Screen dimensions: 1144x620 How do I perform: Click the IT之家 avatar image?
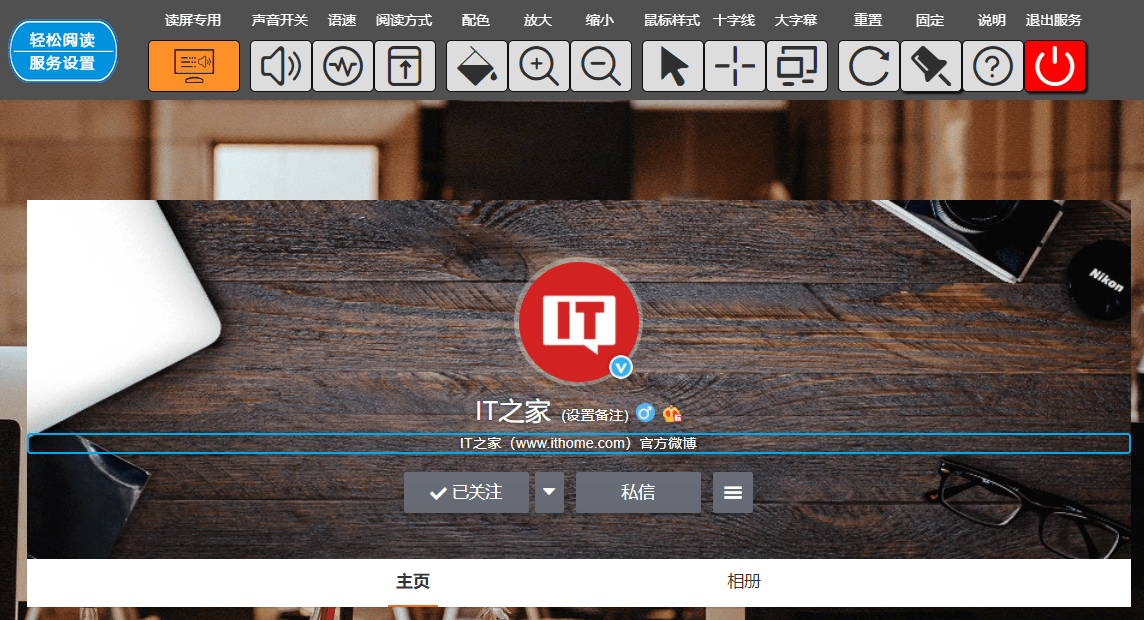coord(578,322)
